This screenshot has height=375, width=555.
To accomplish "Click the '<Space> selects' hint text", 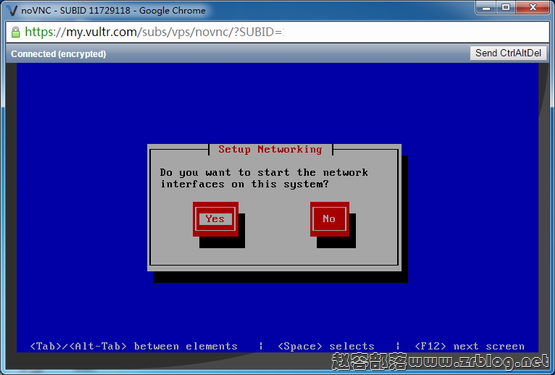I will 326,346.
